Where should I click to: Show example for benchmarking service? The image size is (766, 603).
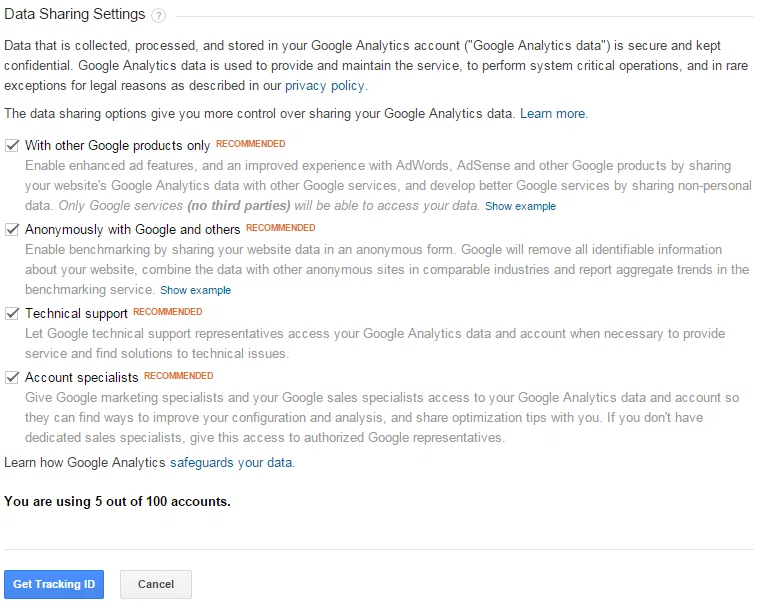coord(195,290)
